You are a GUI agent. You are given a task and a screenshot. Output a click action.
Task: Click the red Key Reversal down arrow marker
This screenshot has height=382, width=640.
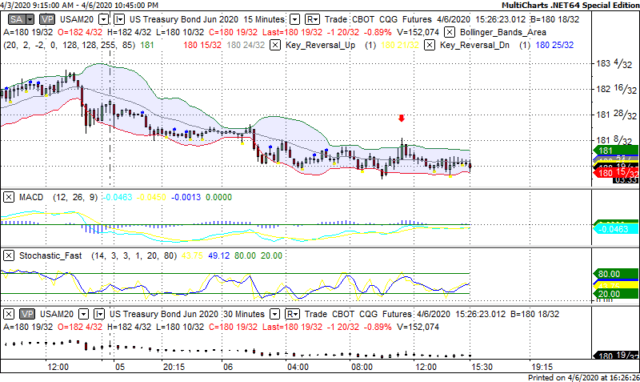(x=402, y=118)
